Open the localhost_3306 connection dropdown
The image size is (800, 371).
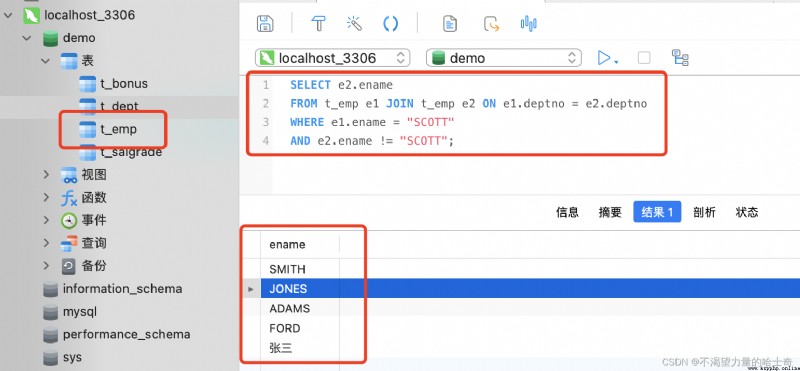coord(333,58)
